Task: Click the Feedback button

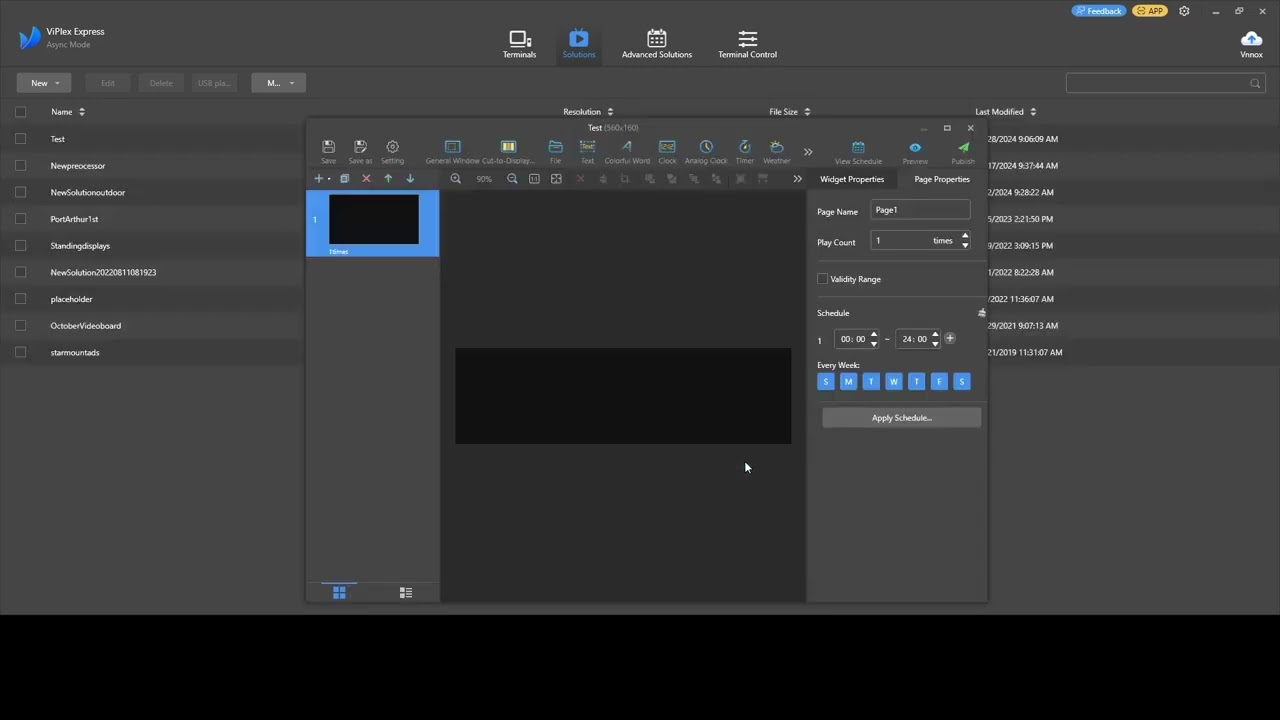Action: 1099,11
